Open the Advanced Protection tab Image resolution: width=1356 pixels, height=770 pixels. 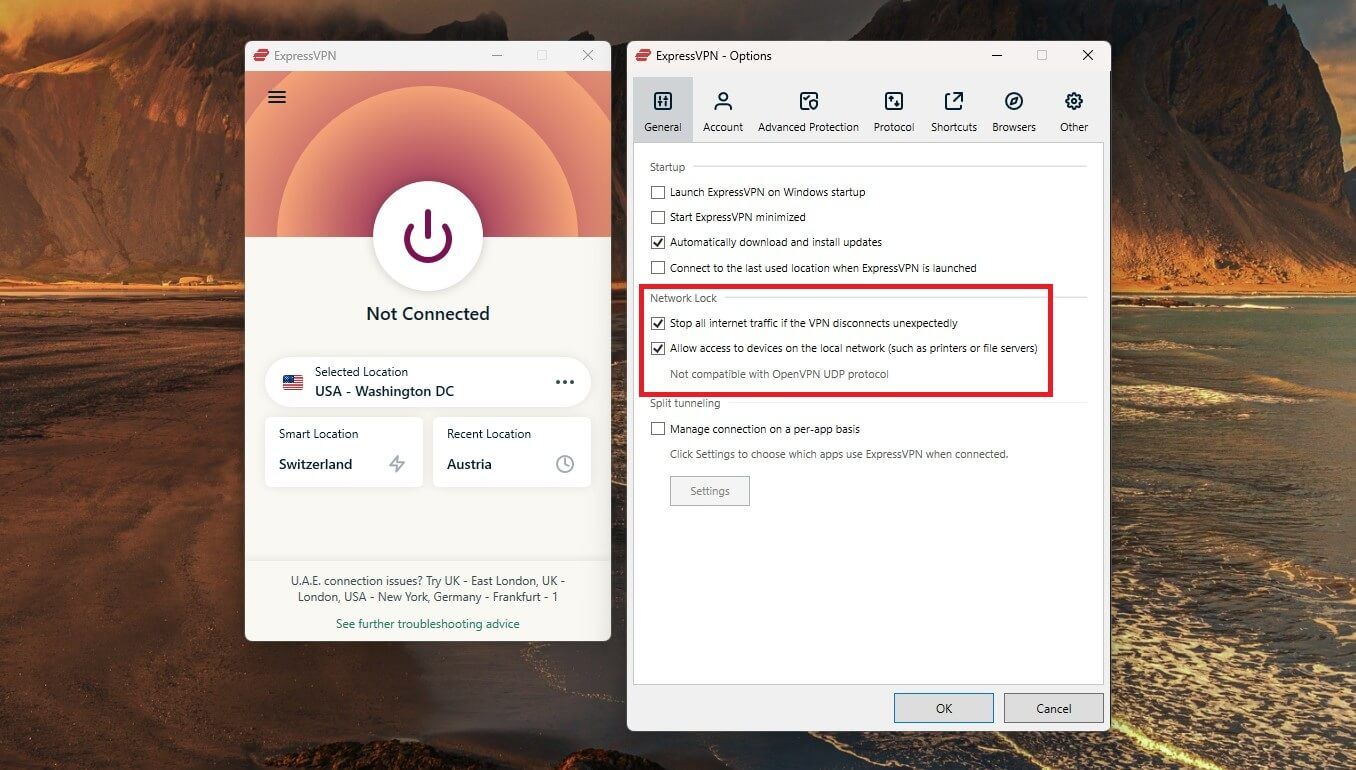[x=808, y=111]
